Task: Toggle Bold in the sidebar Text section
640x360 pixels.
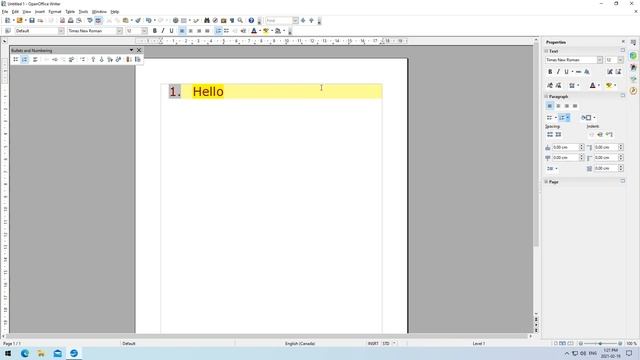Action: pos(550,72)
